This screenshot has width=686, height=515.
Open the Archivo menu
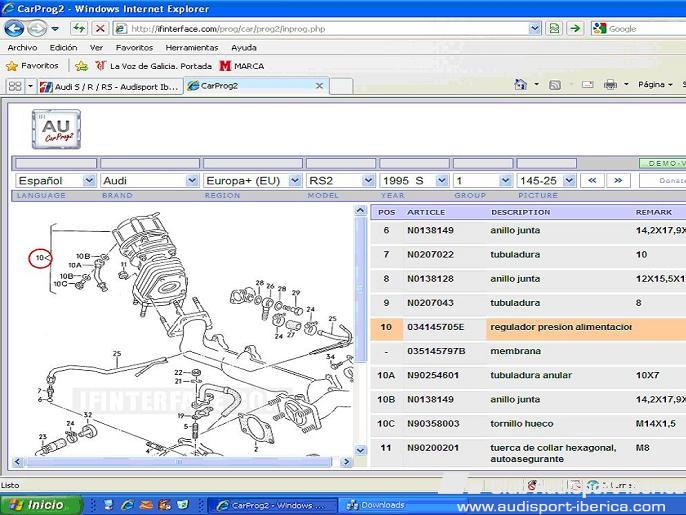pyautogui.click(x=22, y=47)
